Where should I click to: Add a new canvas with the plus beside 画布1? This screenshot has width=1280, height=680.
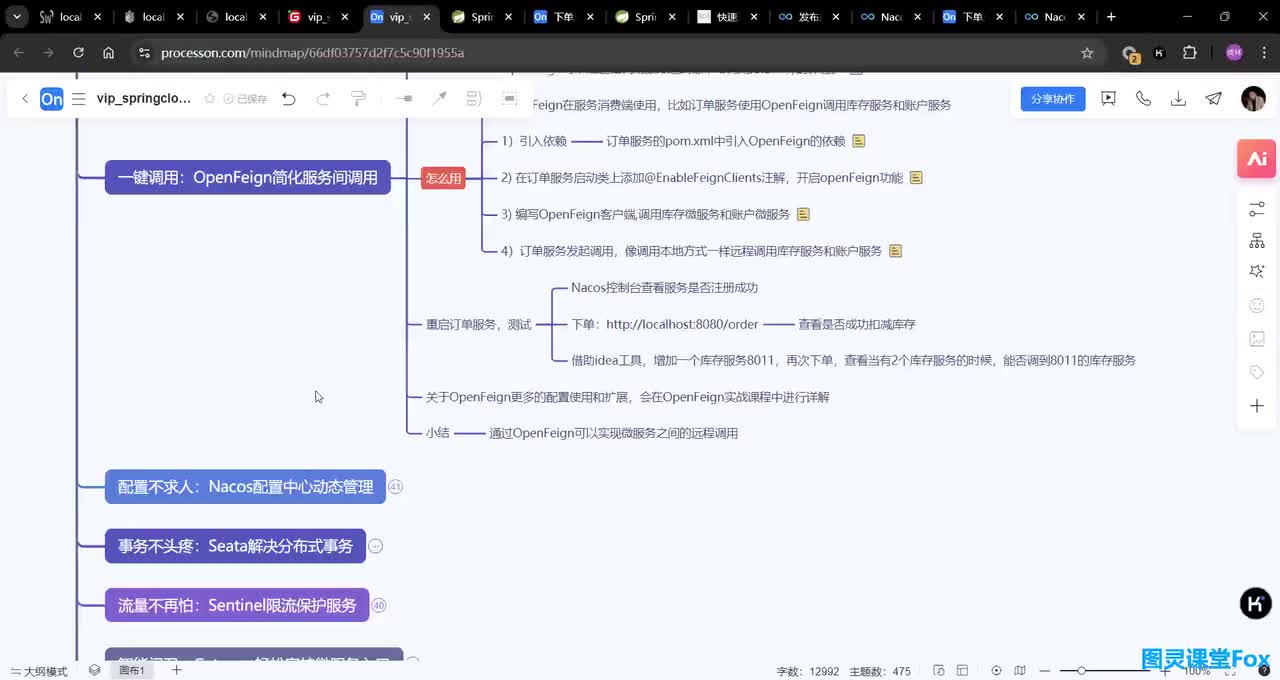click(x=177, y=670)
